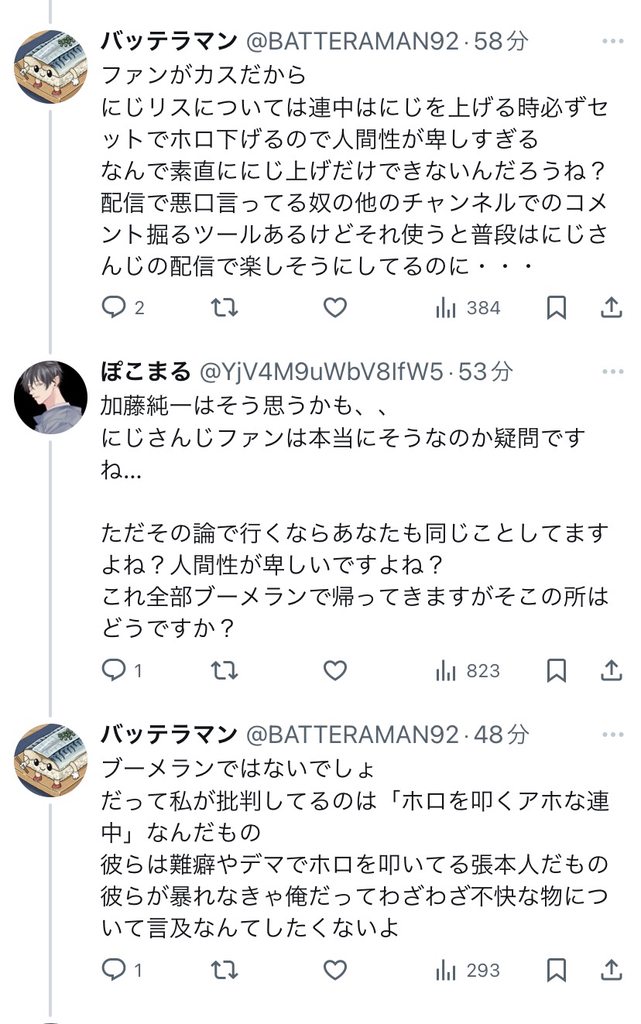View analytics showing 293 views
The height and width of the screenshot is (1024, 641).
[467, 969]
